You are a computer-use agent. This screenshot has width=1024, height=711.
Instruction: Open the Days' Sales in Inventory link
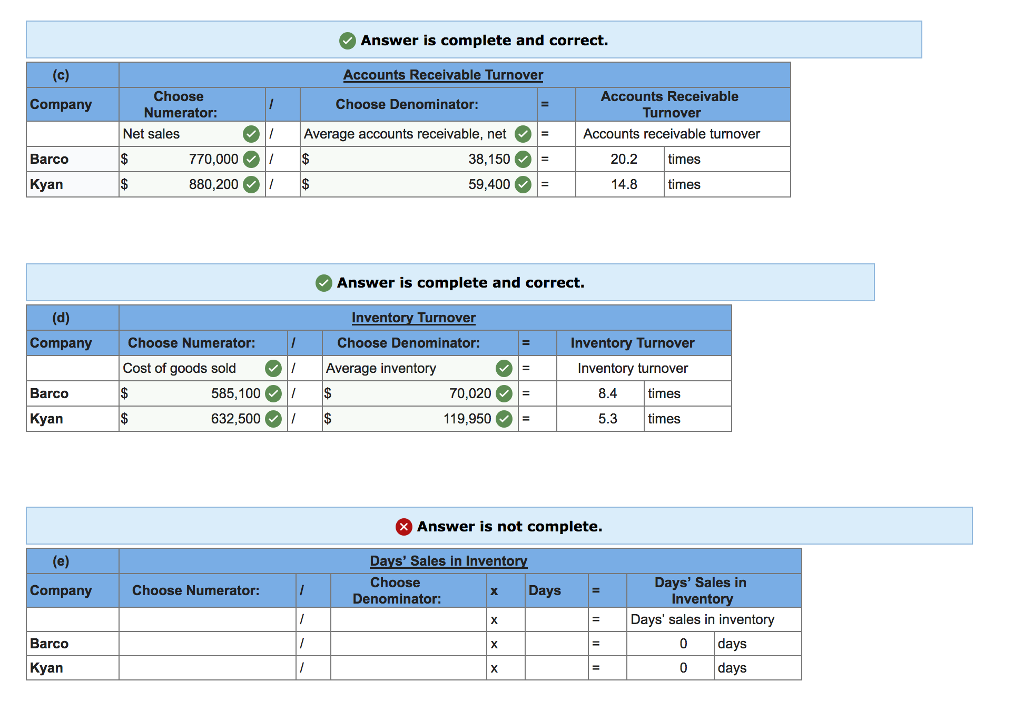(449, 561)
